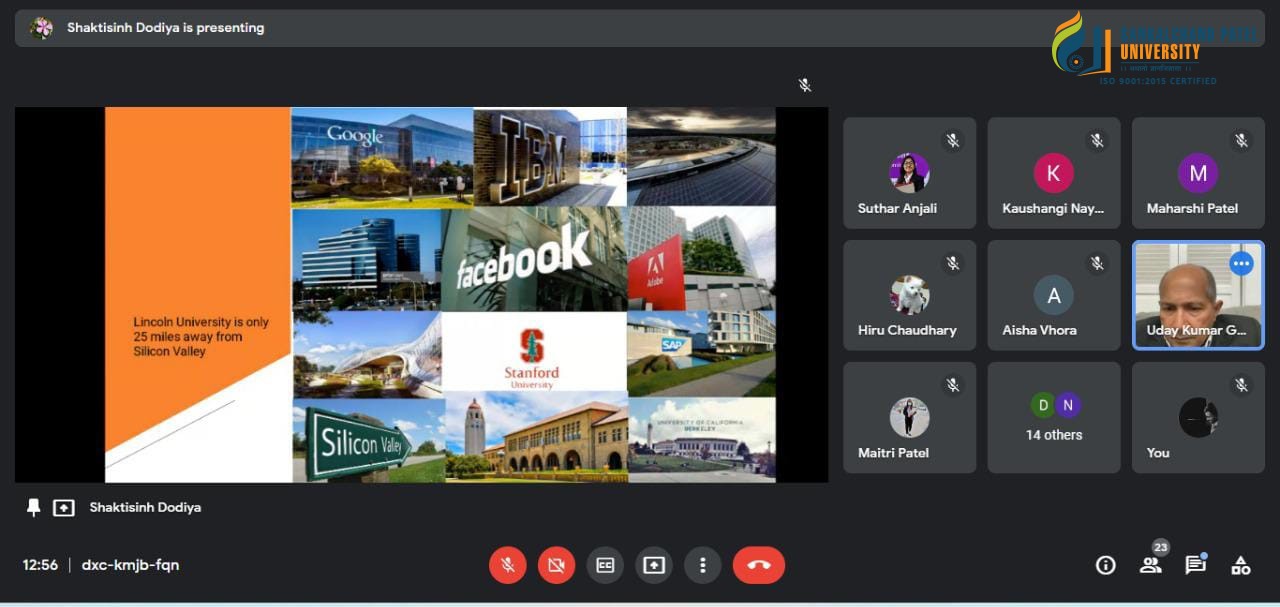Image resolution: width=1280 pixels, height=607 pixels.
Task: Click Aisha Vhora's A avatar
Action: click(x=1054, y=295)
